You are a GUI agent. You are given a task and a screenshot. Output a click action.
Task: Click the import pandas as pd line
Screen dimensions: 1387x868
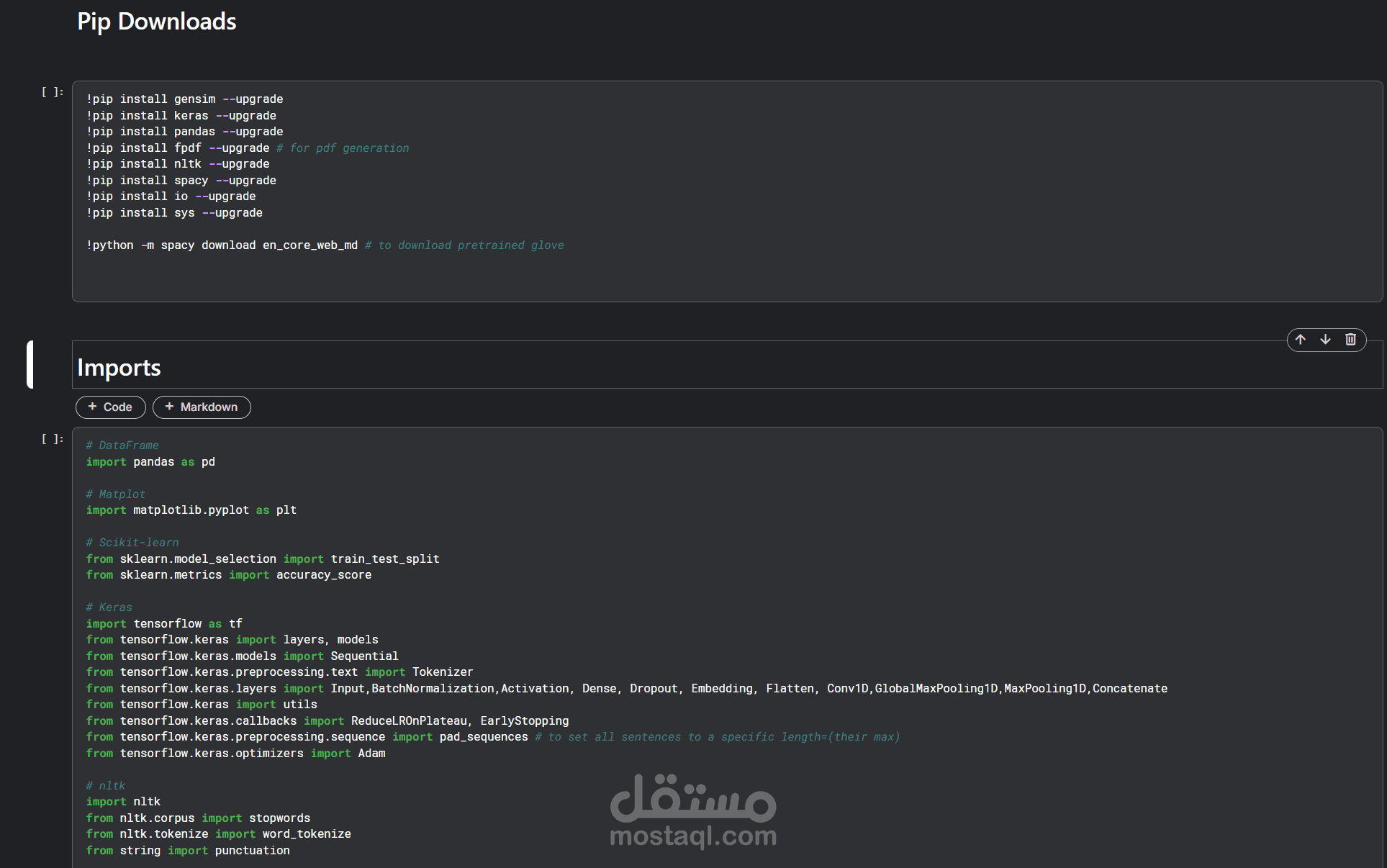(150, 462)
